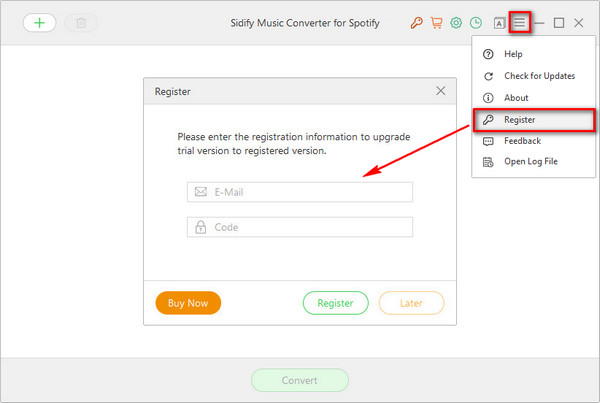The height and width of the screenshot is (403, 600).
Task: Maximize the Sidify window
Action: pos(559,23)
